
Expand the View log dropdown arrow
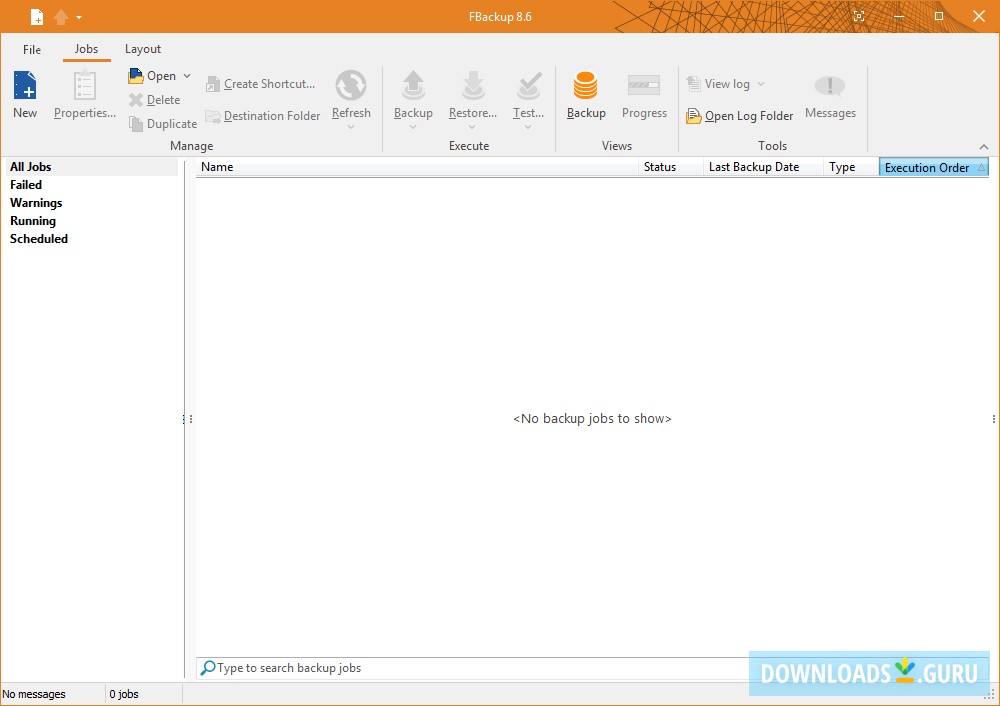[761, 84]
